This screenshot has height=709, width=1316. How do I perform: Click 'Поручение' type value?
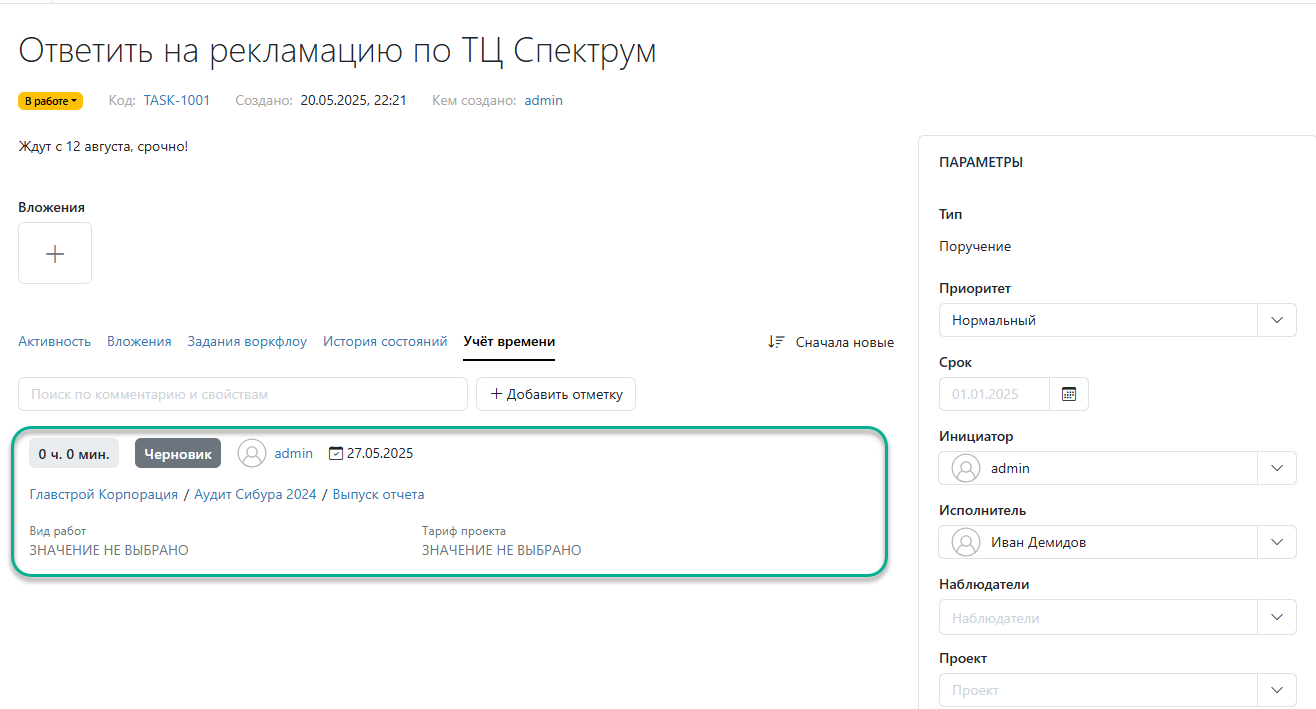pyautogui.click(x=975, y=246)
